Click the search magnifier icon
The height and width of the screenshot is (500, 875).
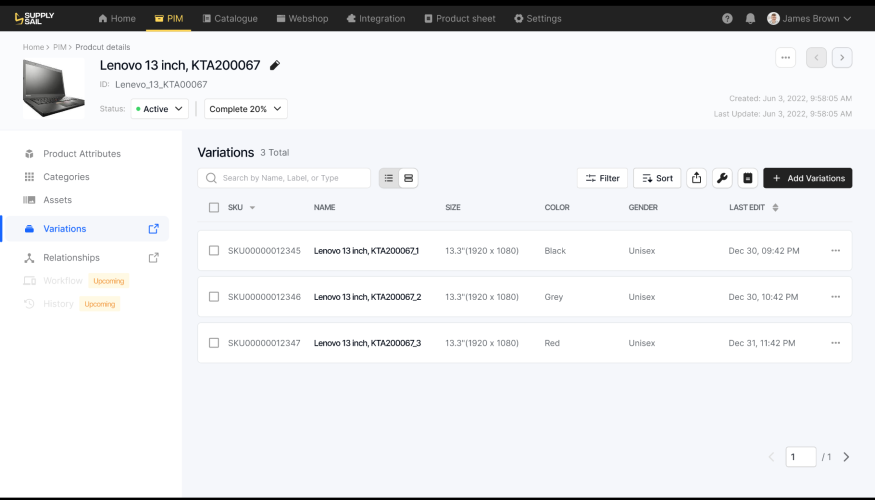tap(211, 178)
